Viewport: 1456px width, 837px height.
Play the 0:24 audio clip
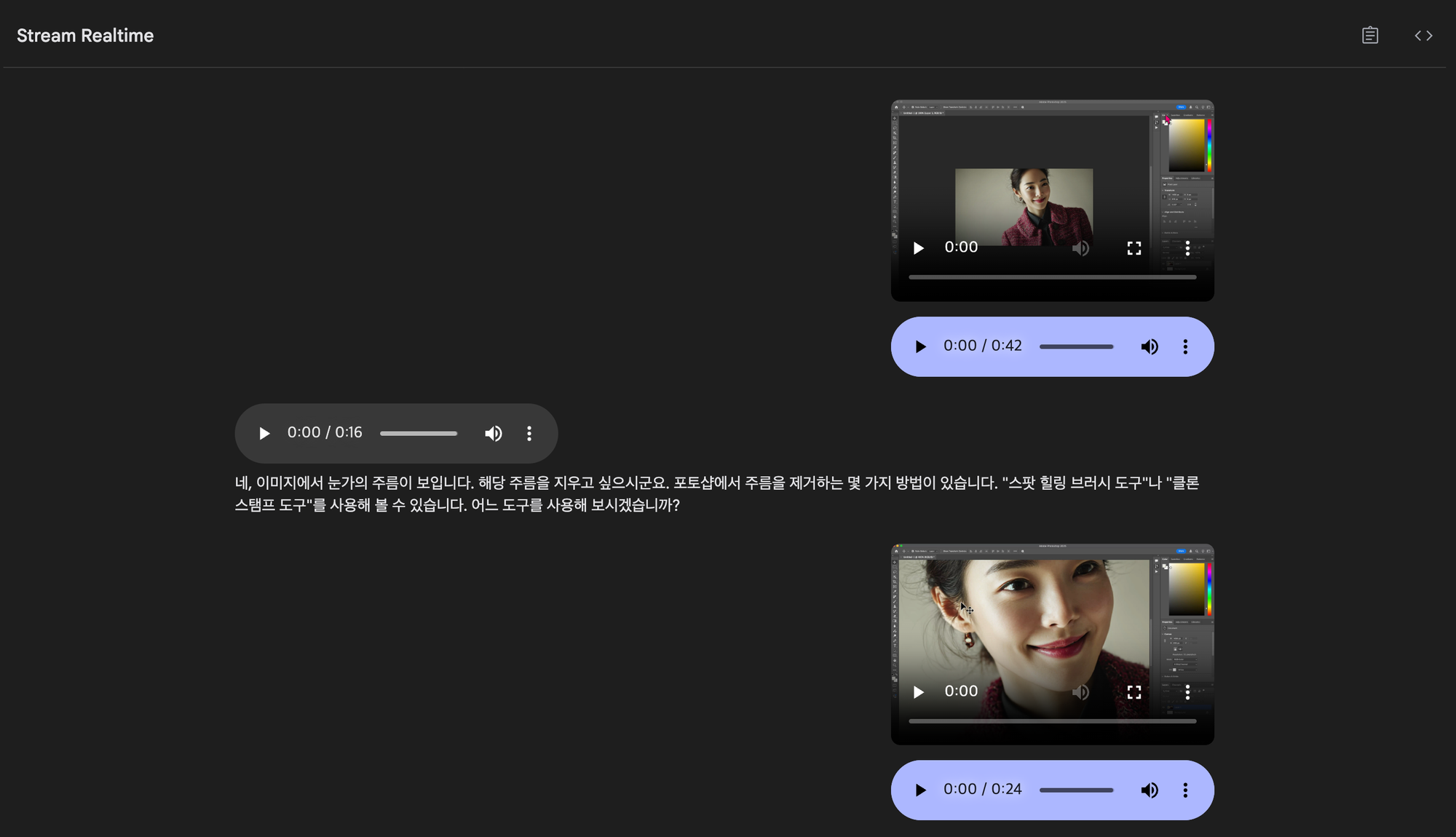click(x=920, y=790)
